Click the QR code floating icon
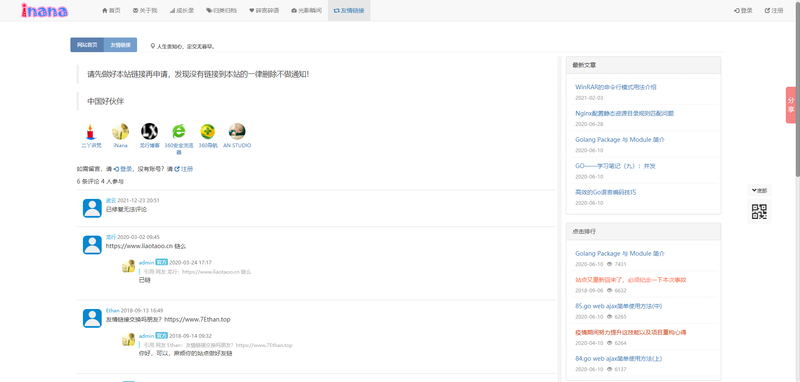 [759, 211]
